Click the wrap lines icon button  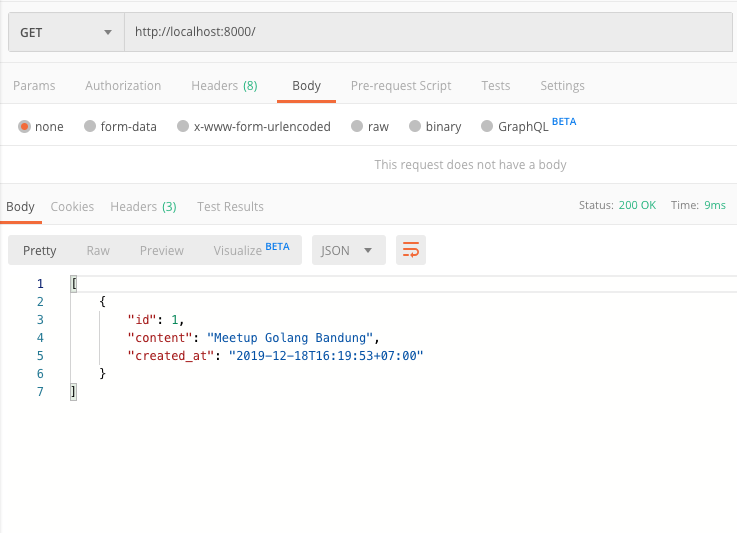tap(410, 250)
